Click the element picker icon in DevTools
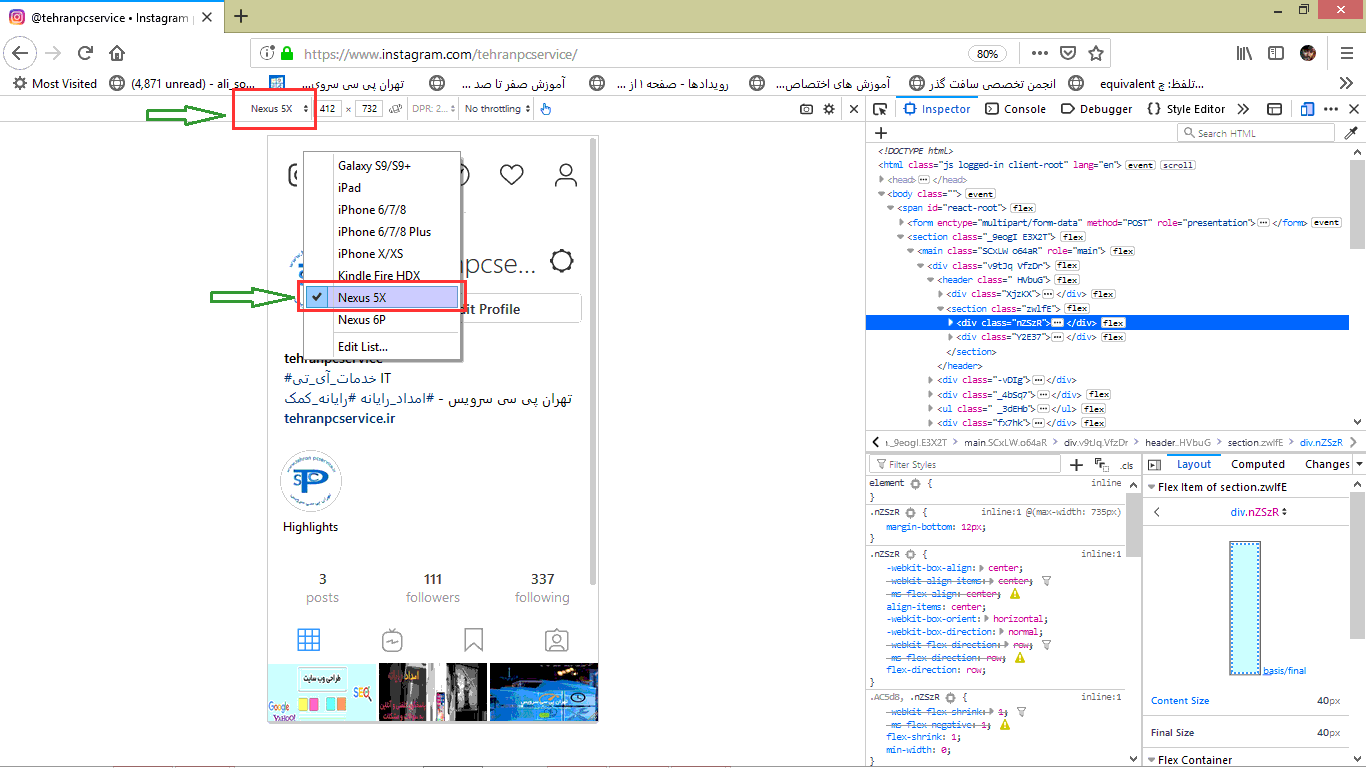 (880, 109)
